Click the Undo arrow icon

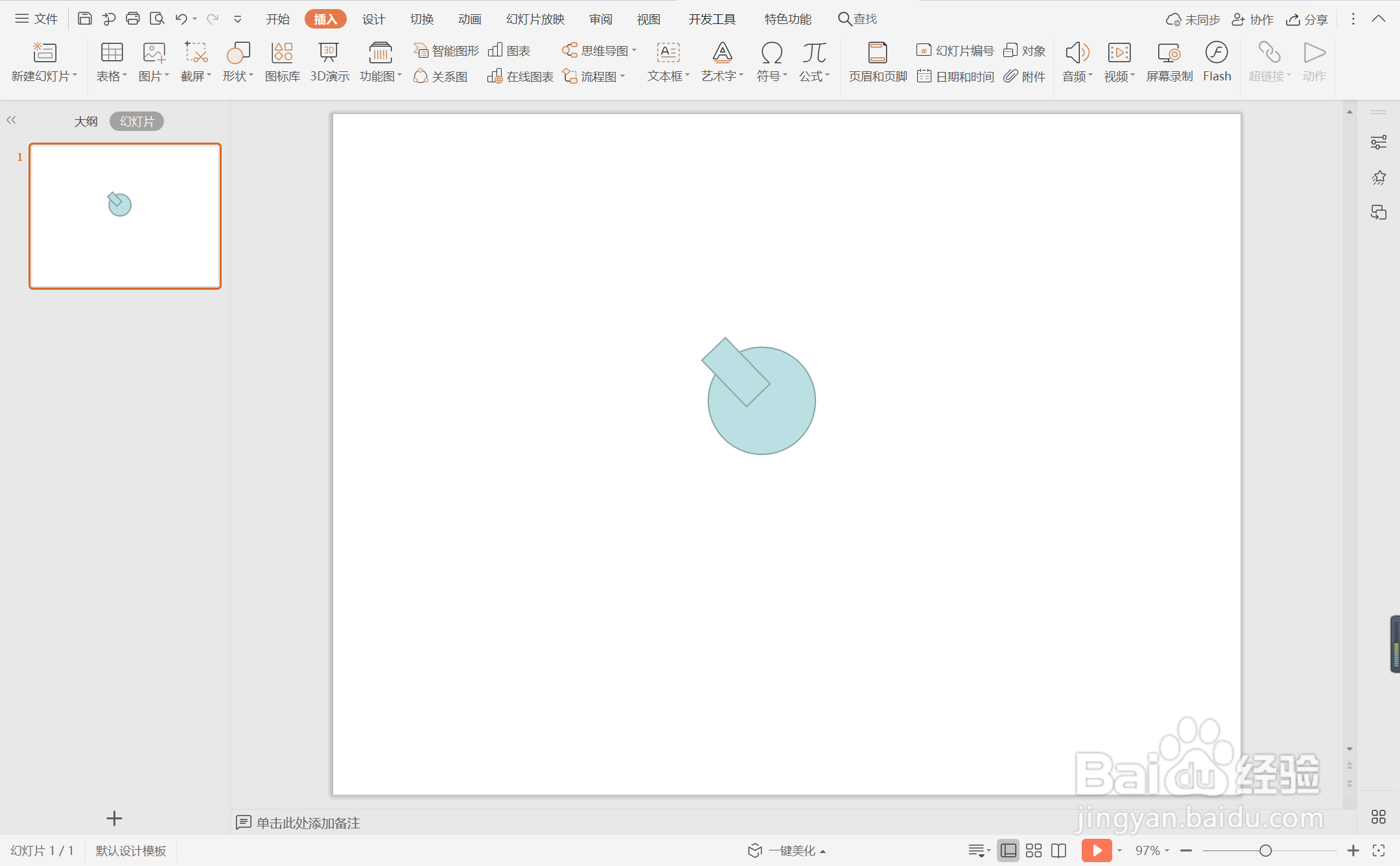click(x=181, y=19)
